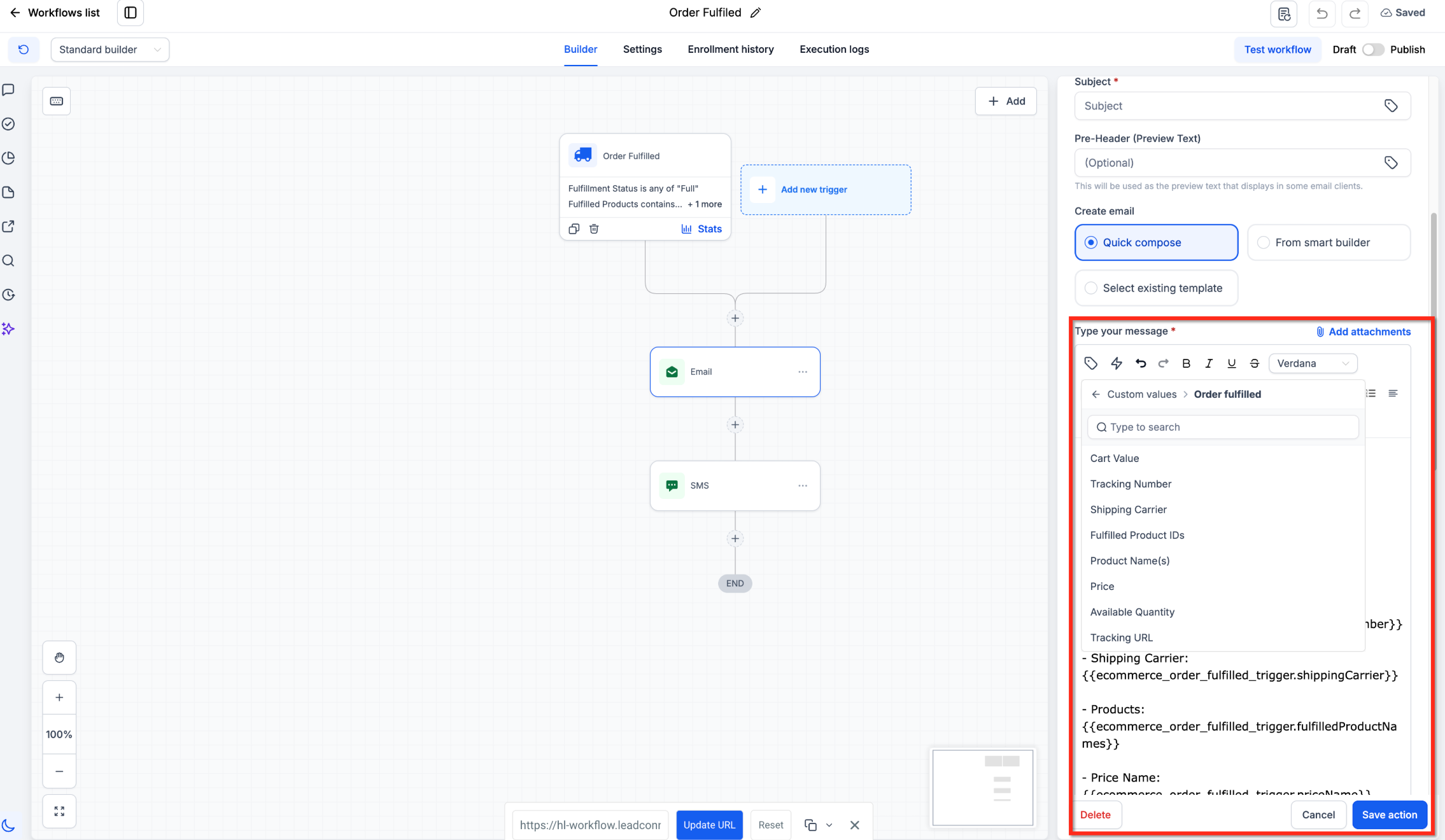This screenshot has height=840, width=1445.
Task: Duplicate the Order Fulfilled trigger
Action: (x=574, y=229)
